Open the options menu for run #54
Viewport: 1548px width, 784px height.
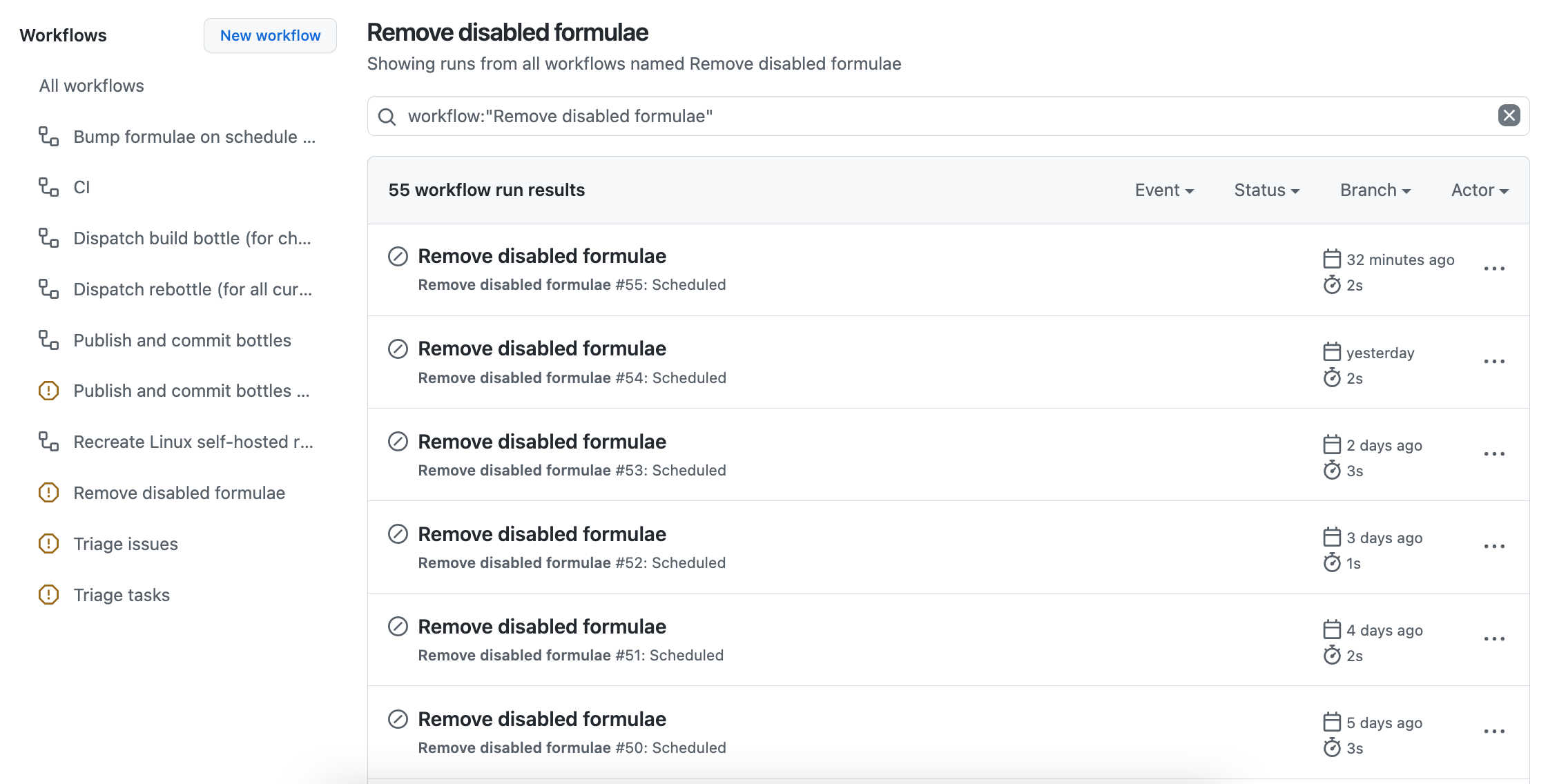(1494, 361)
